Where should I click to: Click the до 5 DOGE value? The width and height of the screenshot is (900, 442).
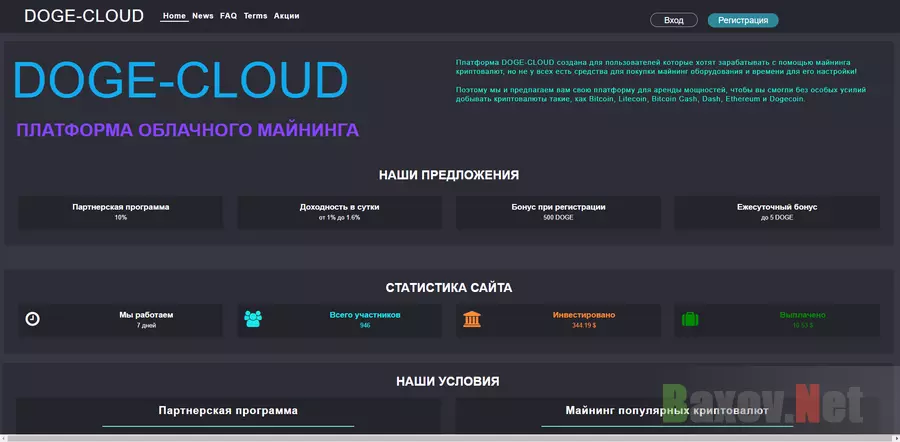tap(777, 218)
